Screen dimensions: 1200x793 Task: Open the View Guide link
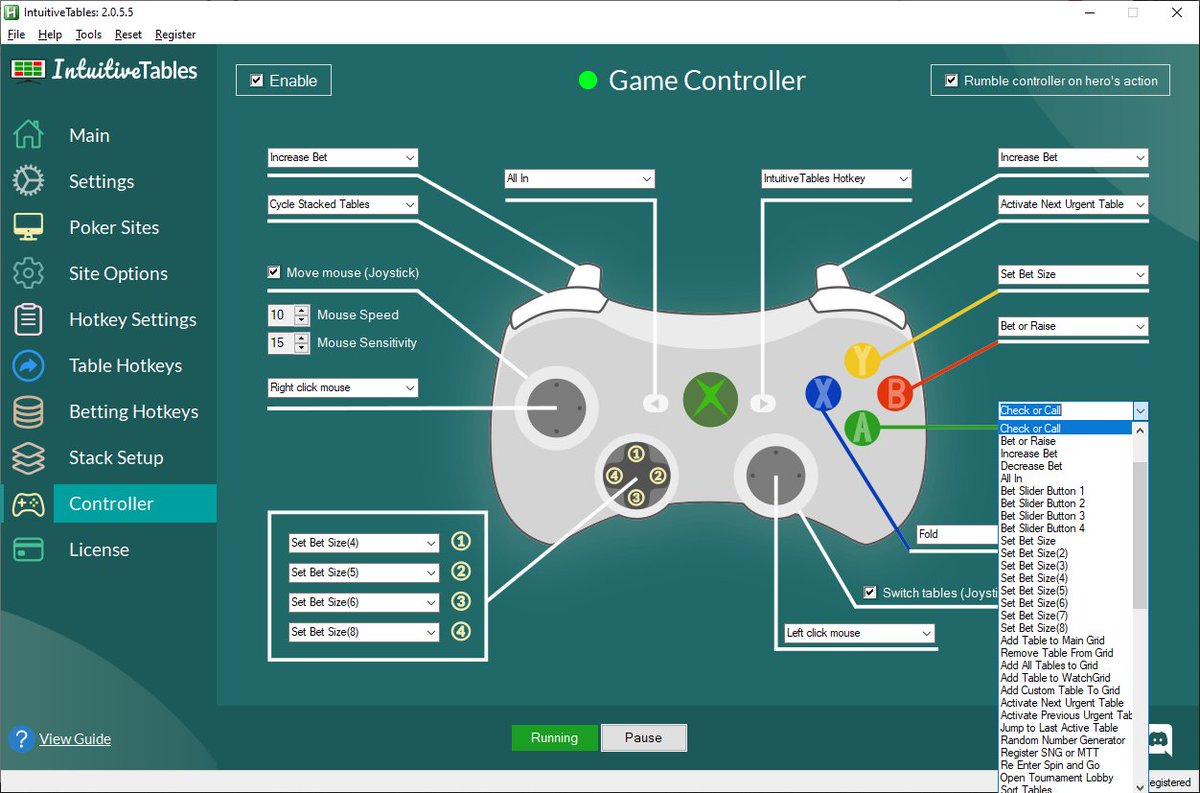(75, 739)
